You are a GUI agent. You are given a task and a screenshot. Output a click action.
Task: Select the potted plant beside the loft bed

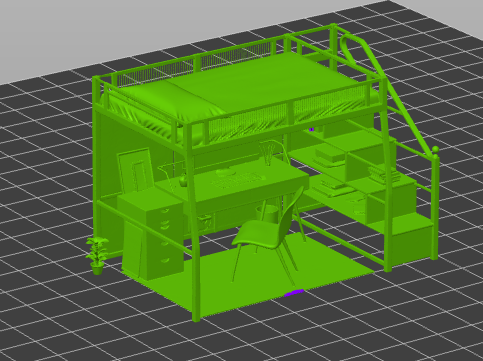[97, 255]
